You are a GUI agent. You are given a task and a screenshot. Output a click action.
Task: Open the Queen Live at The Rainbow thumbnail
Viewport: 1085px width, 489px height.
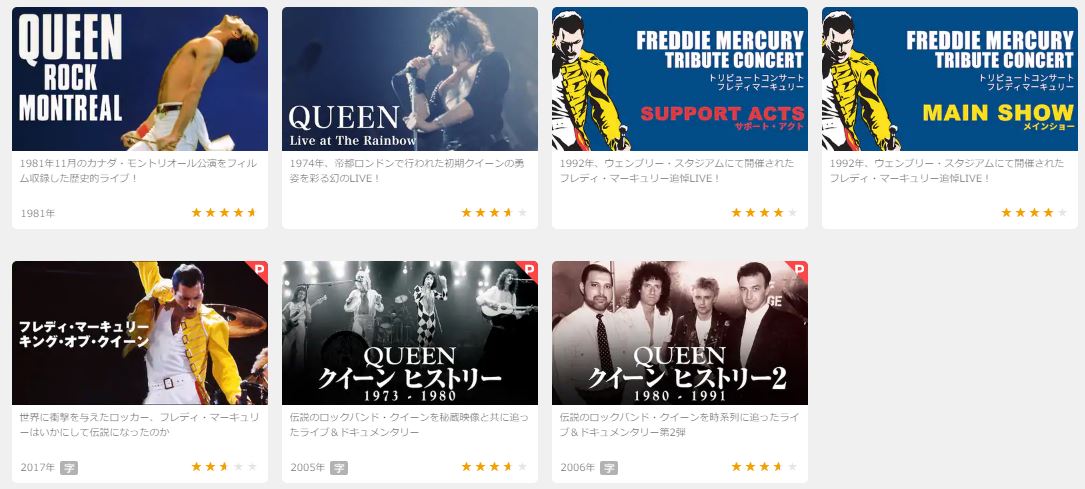click(x=410, y=79)
